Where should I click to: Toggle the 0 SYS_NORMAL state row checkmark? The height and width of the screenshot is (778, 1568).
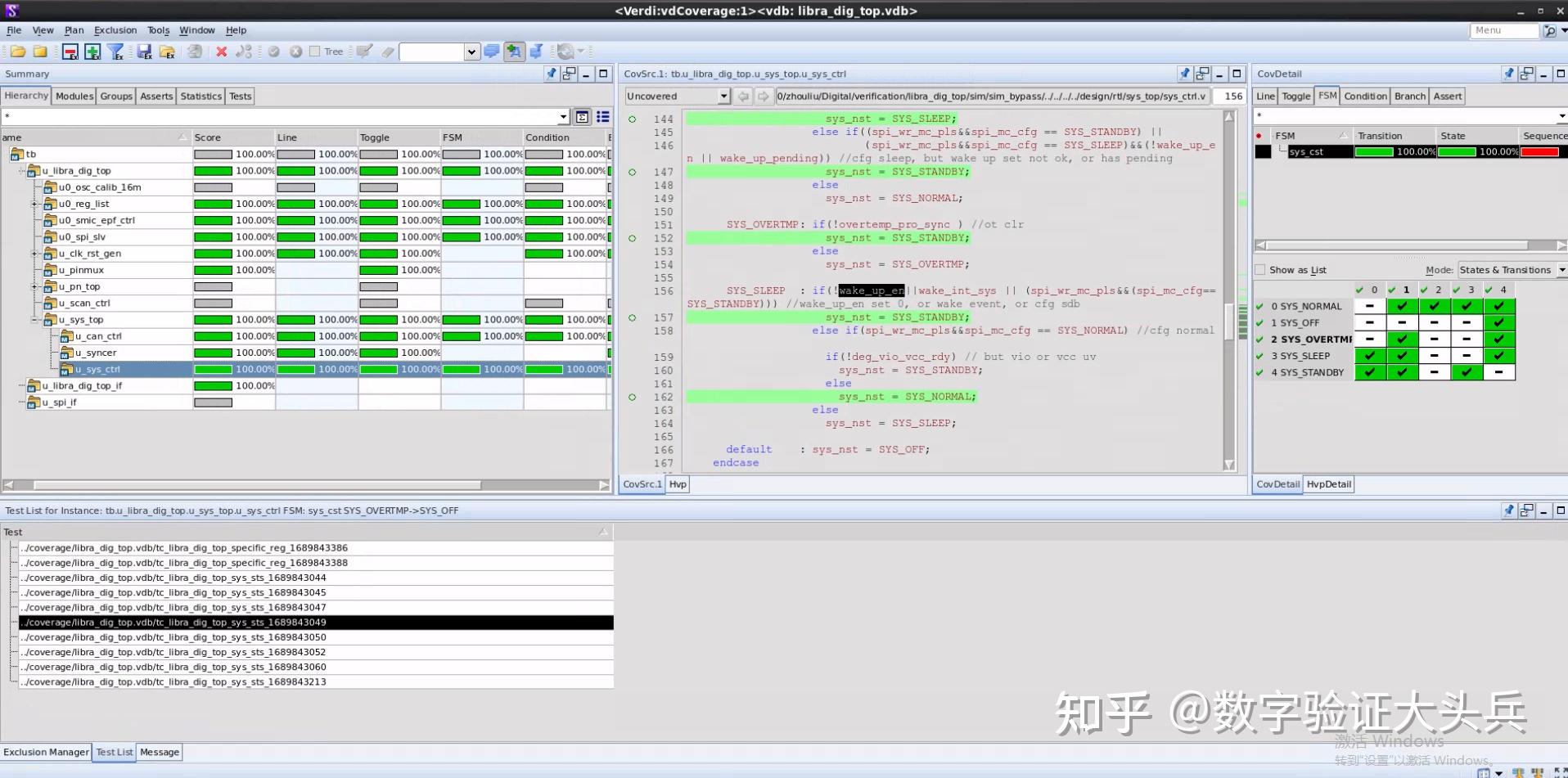tap(1260, 307)
